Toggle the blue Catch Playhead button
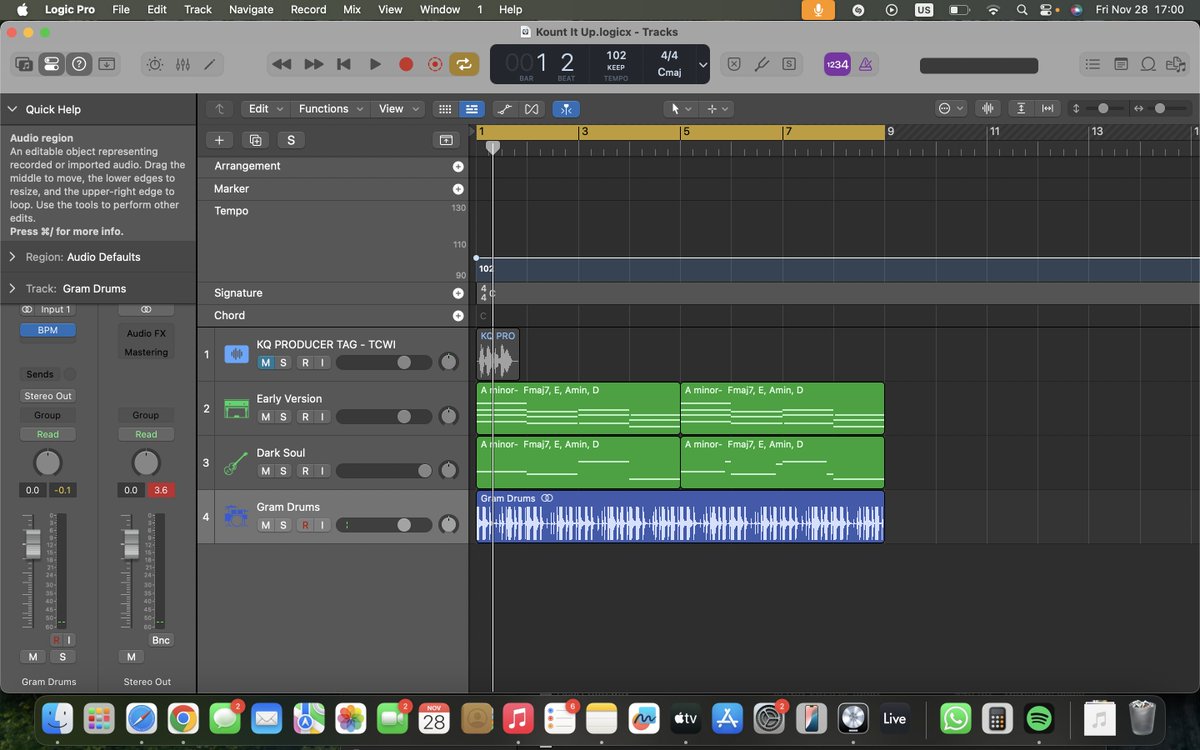This screenshot has height=750, width=1200. pos(566,109)
